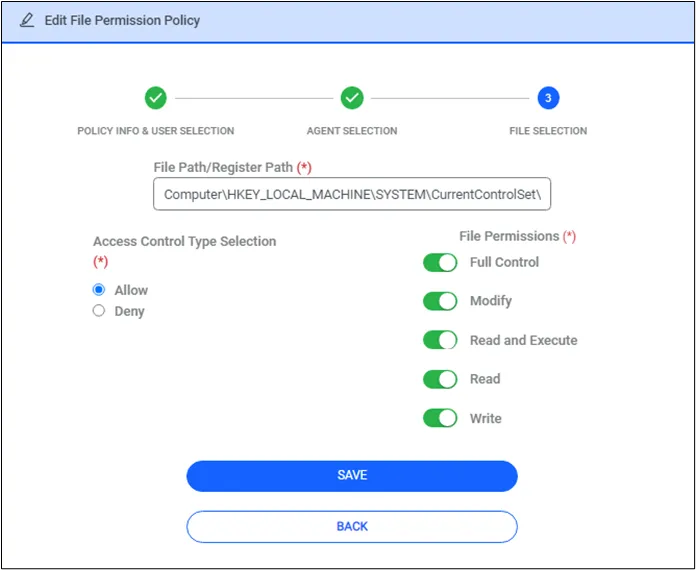Click the Full Control label text

(x=504, y=262)
